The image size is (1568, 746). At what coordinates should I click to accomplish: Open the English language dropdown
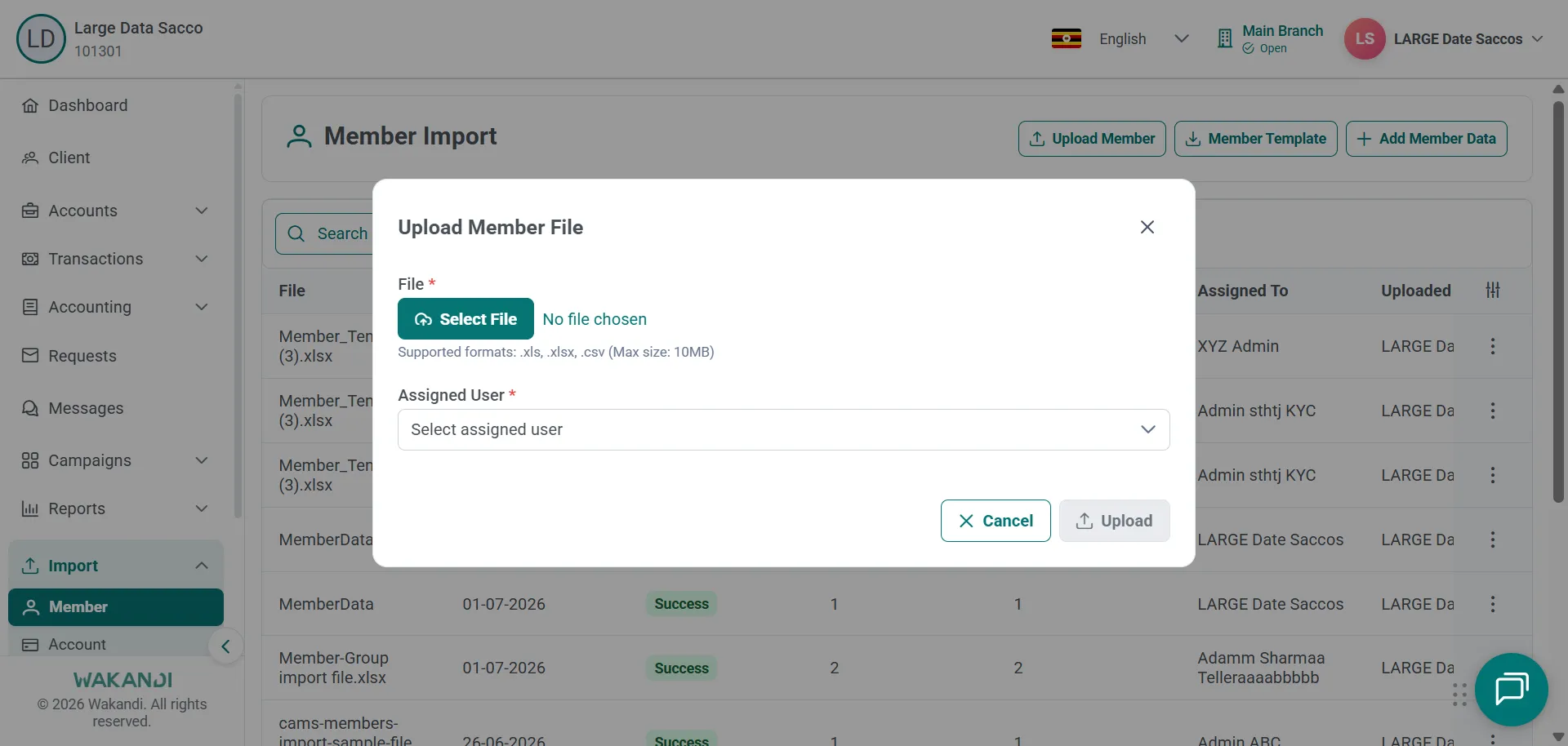1143,38
